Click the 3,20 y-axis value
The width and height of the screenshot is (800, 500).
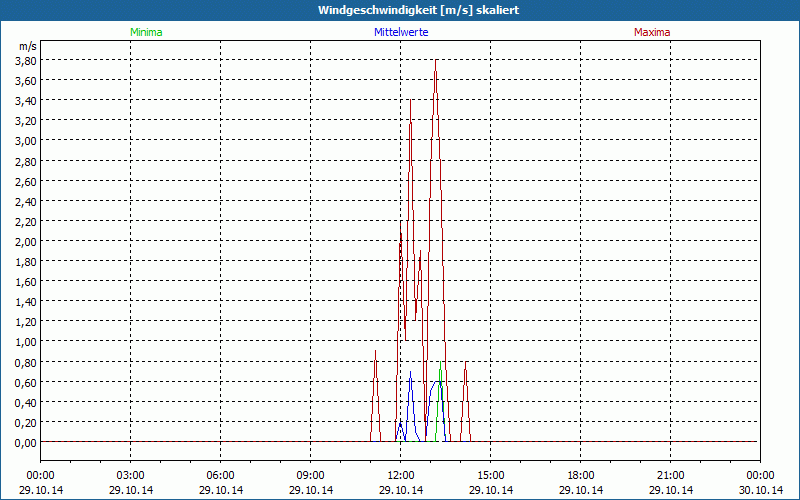click(x=26, y=120)
